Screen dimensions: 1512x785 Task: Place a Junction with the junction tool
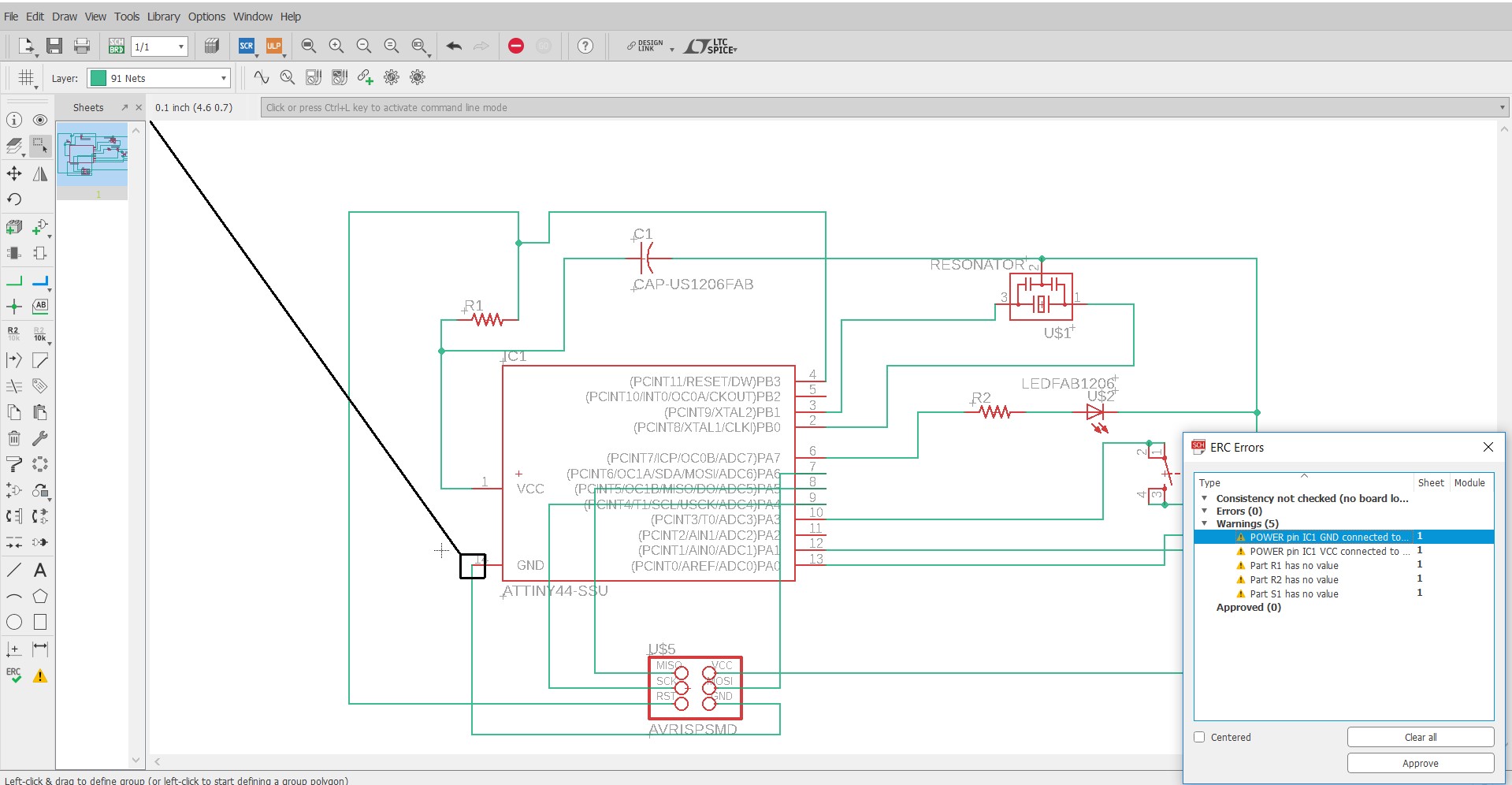click(x=14, y=307)
